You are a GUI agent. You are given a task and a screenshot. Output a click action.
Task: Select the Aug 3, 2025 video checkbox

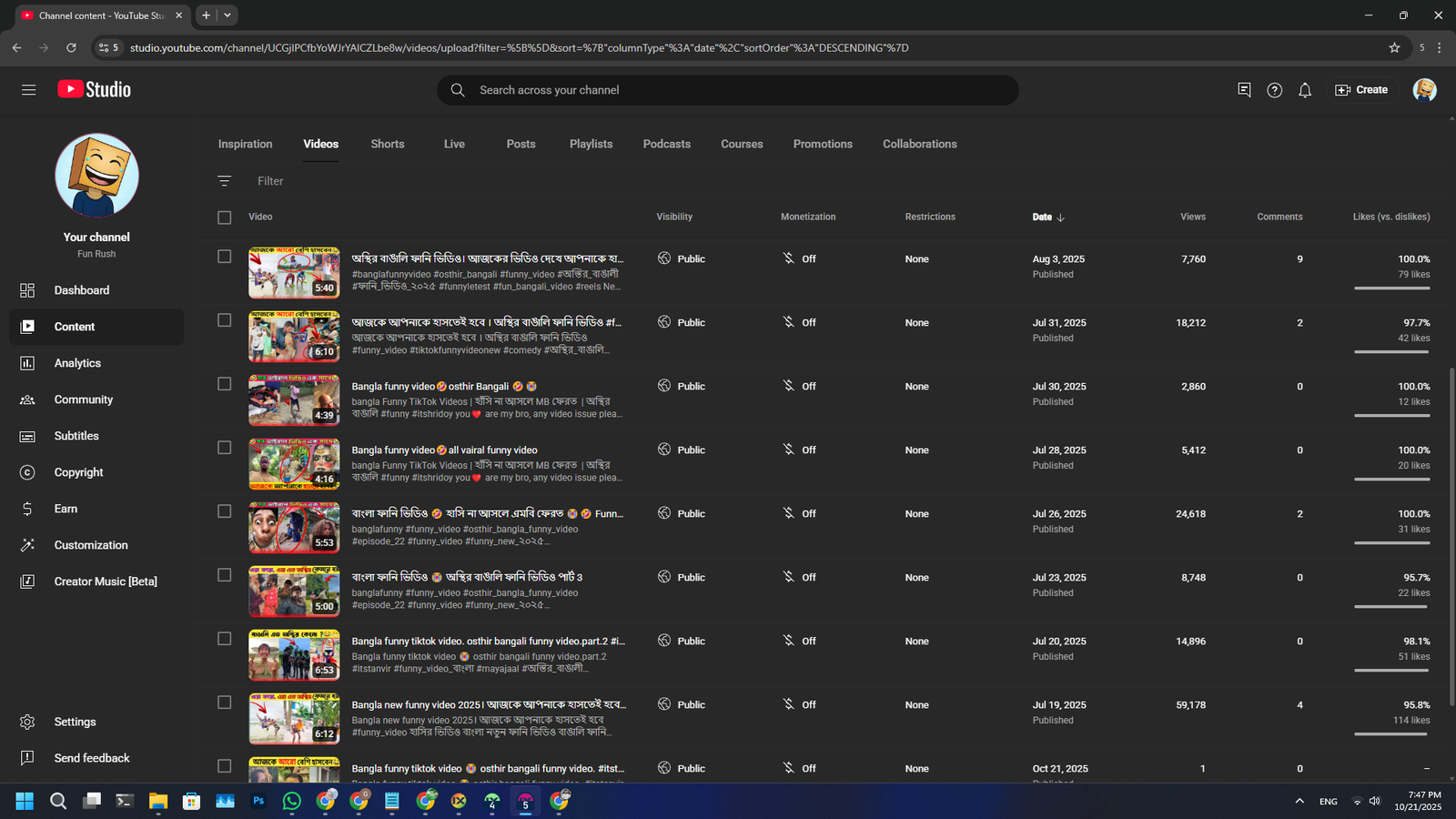tap(225, 257)
